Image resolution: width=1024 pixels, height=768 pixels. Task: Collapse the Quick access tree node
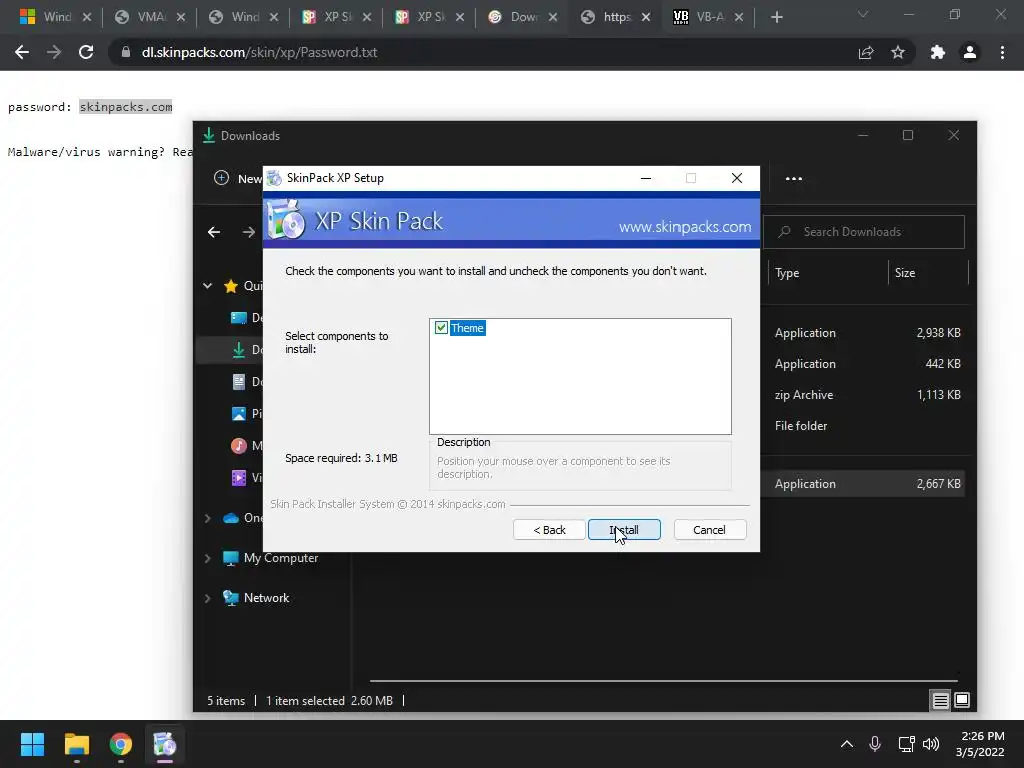tap(208, 285)
